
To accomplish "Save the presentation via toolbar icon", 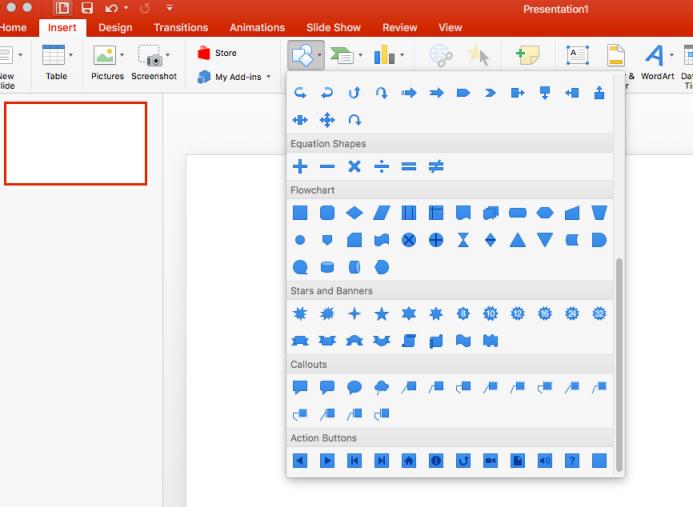I will tap(87, 8).
